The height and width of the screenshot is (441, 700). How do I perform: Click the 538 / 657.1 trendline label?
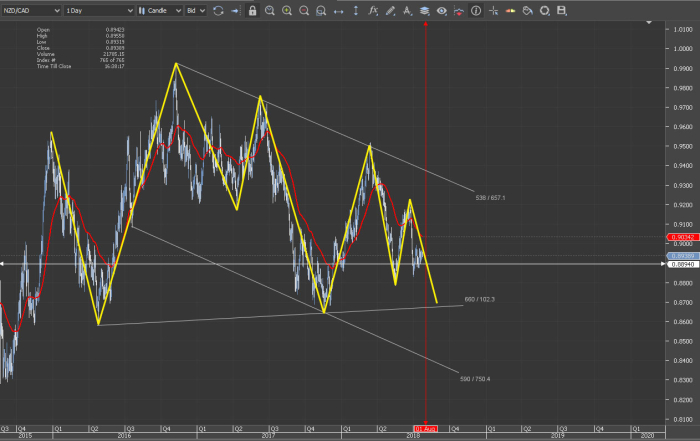coord(490,198)
